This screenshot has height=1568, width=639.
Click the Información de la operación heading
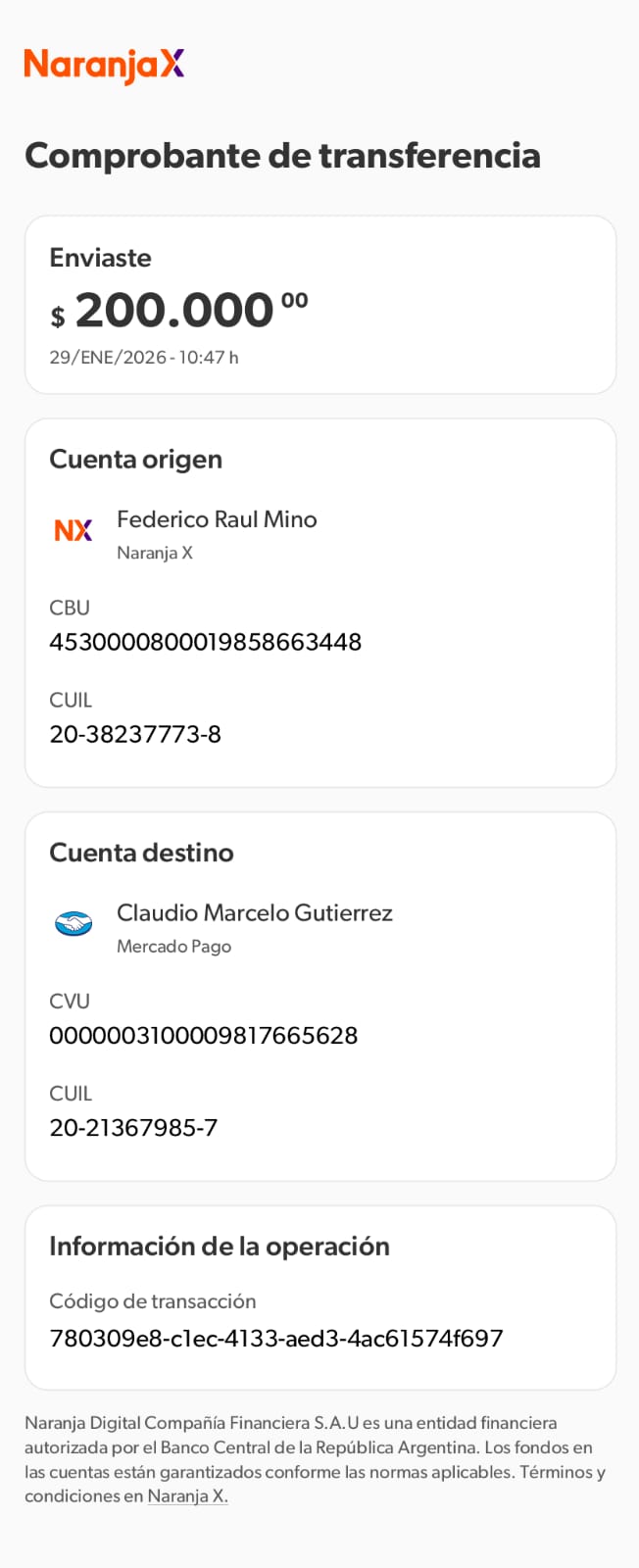pos(220,1246)
